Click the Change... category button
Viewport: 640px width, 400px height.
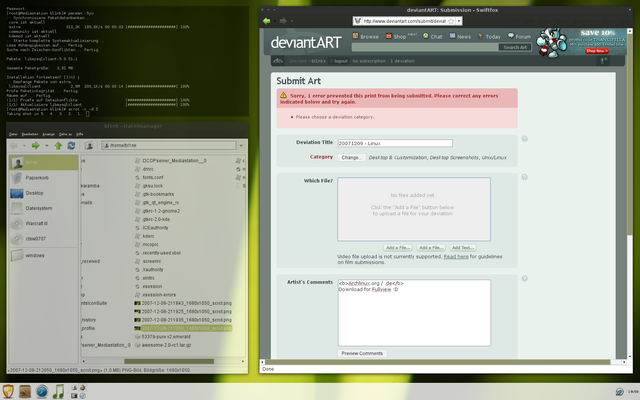pyautogui.click(x=351, y=158)
